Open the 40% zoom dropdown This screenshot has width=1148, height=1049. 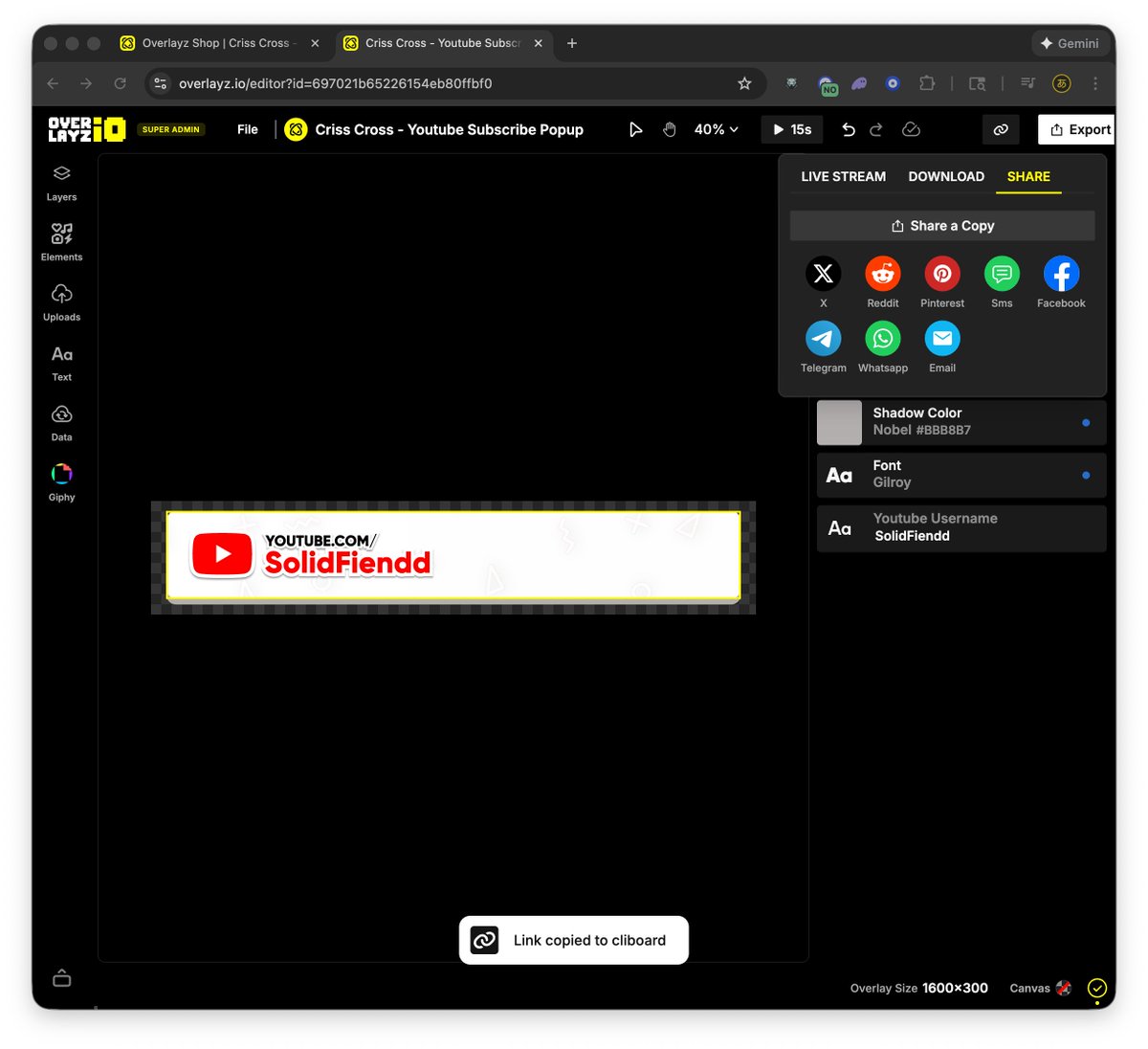[717, 129]
